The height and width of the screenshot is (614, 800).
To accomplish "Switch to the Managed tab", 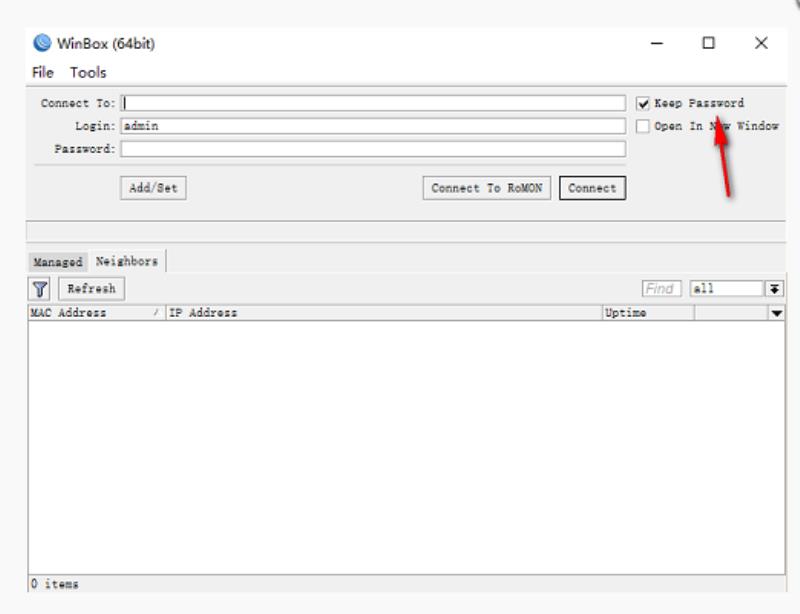I will [58, 262].
